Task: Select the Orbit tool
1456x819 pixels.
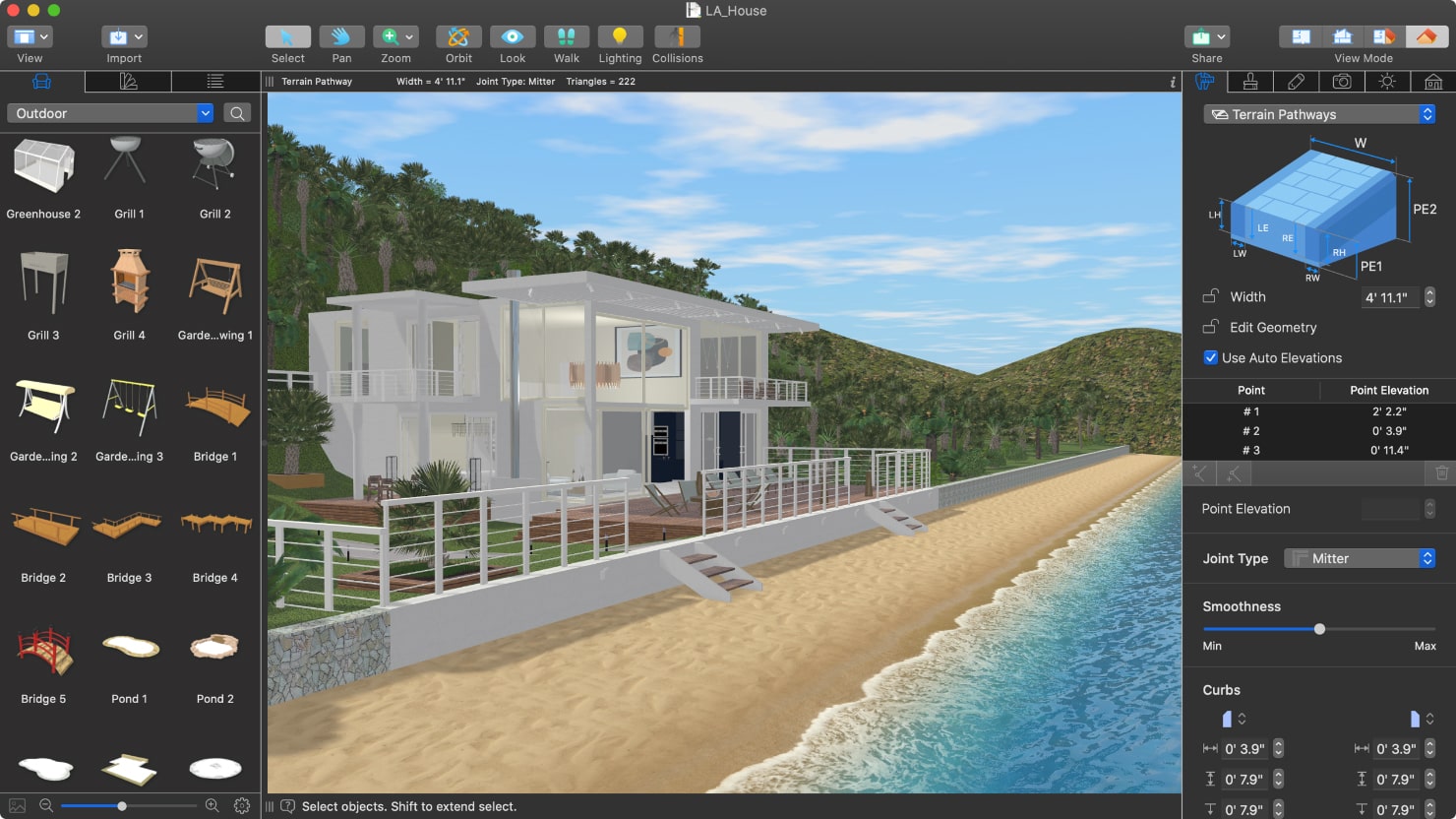Action: point(457,42)
